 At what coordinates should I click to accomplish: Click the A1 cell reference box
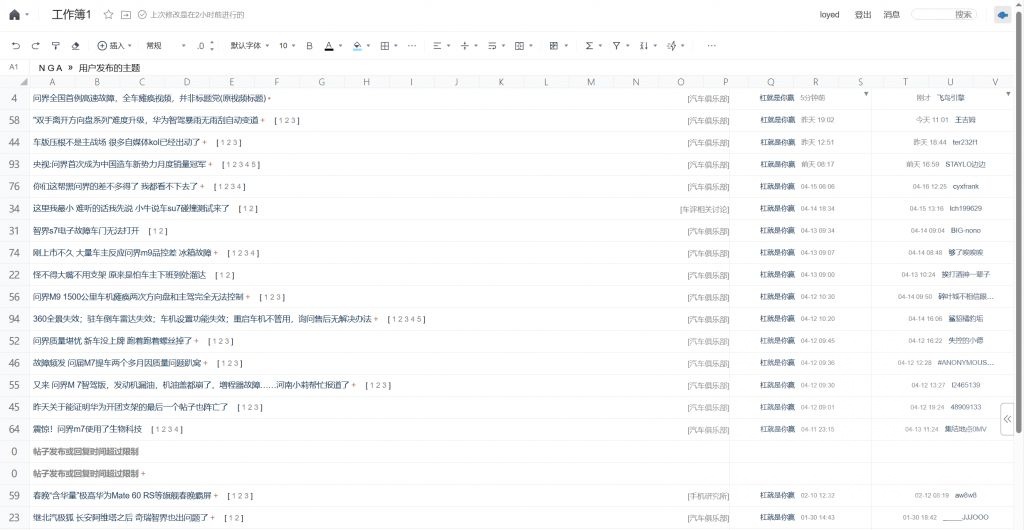14,67
